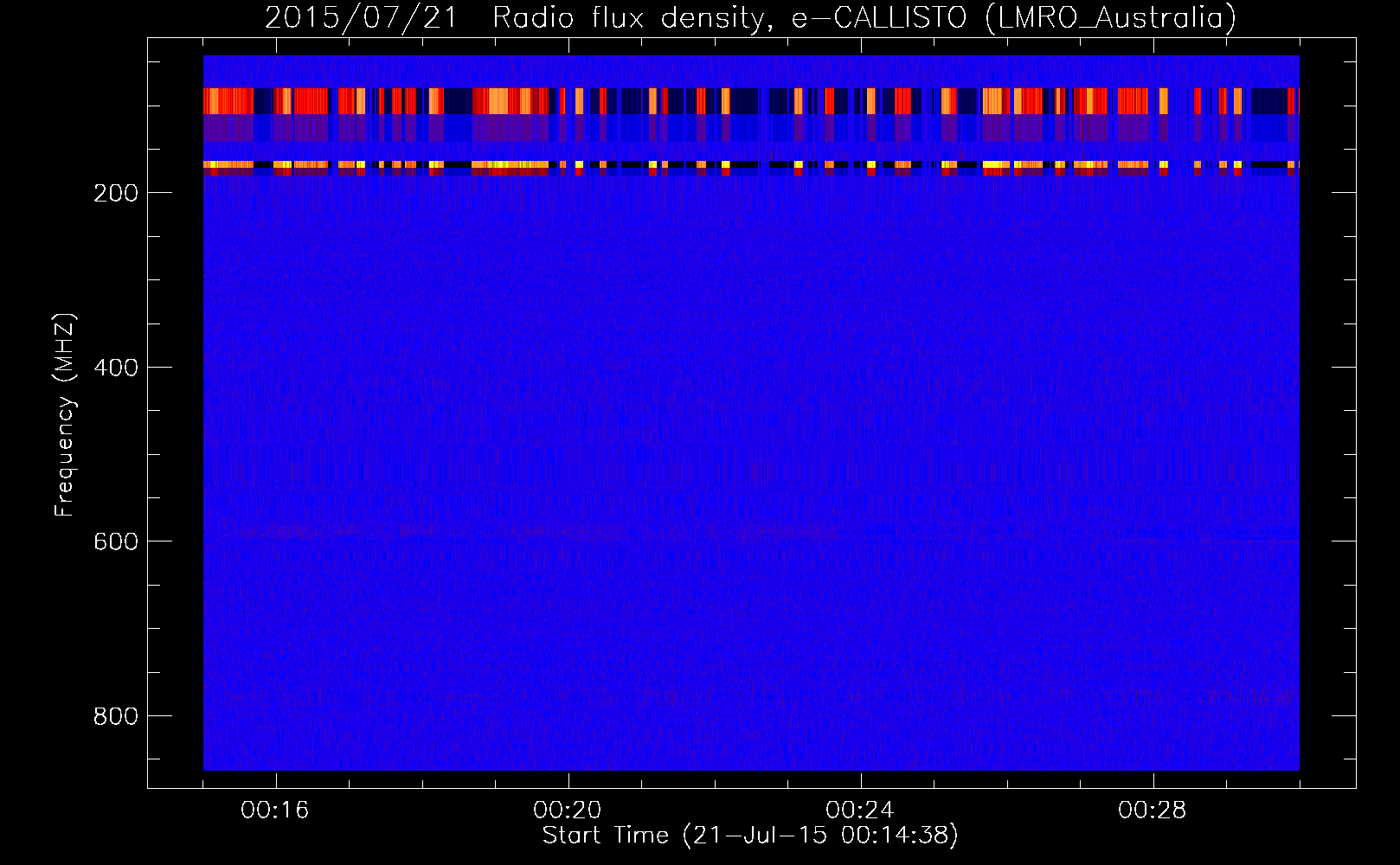
Task: Click the 00:16 time tick label
Action: (275, 811)
